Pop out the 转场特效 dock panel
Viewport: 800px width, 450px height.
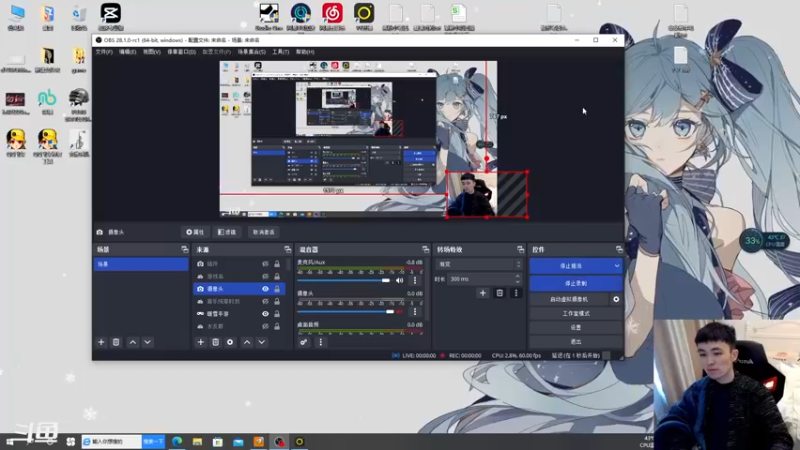520,249
